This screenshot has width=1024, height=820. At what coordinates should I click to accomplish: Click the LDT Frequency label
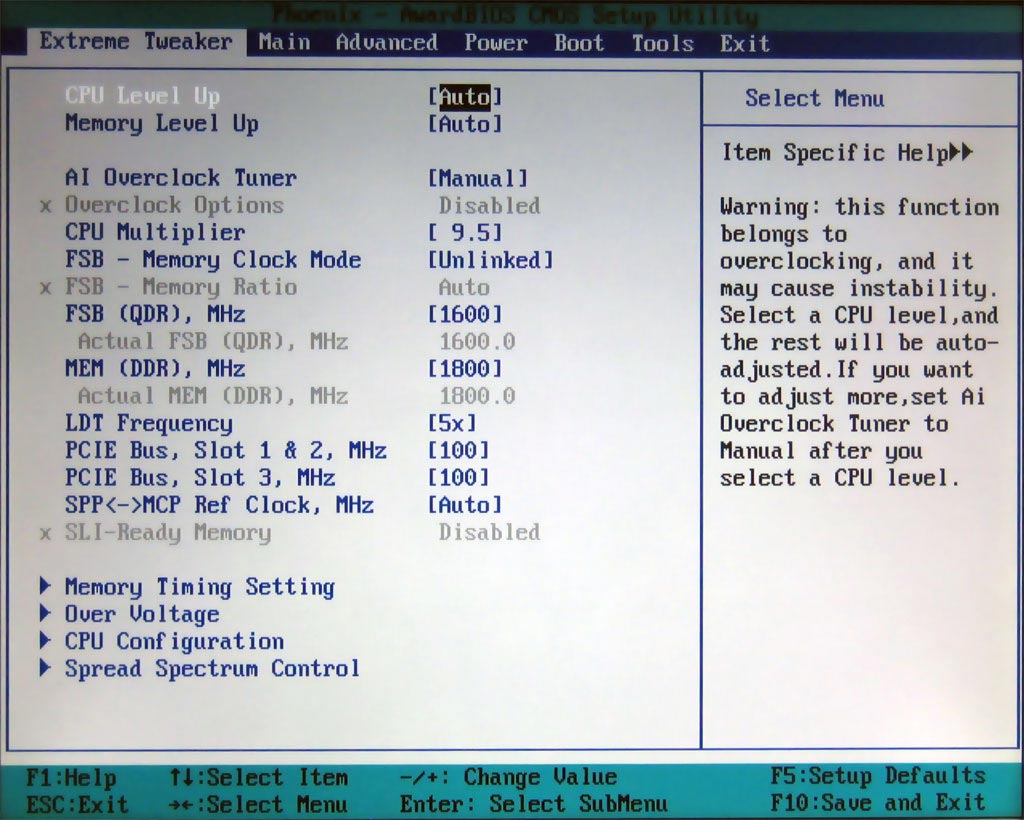click(x=148, y=423)
